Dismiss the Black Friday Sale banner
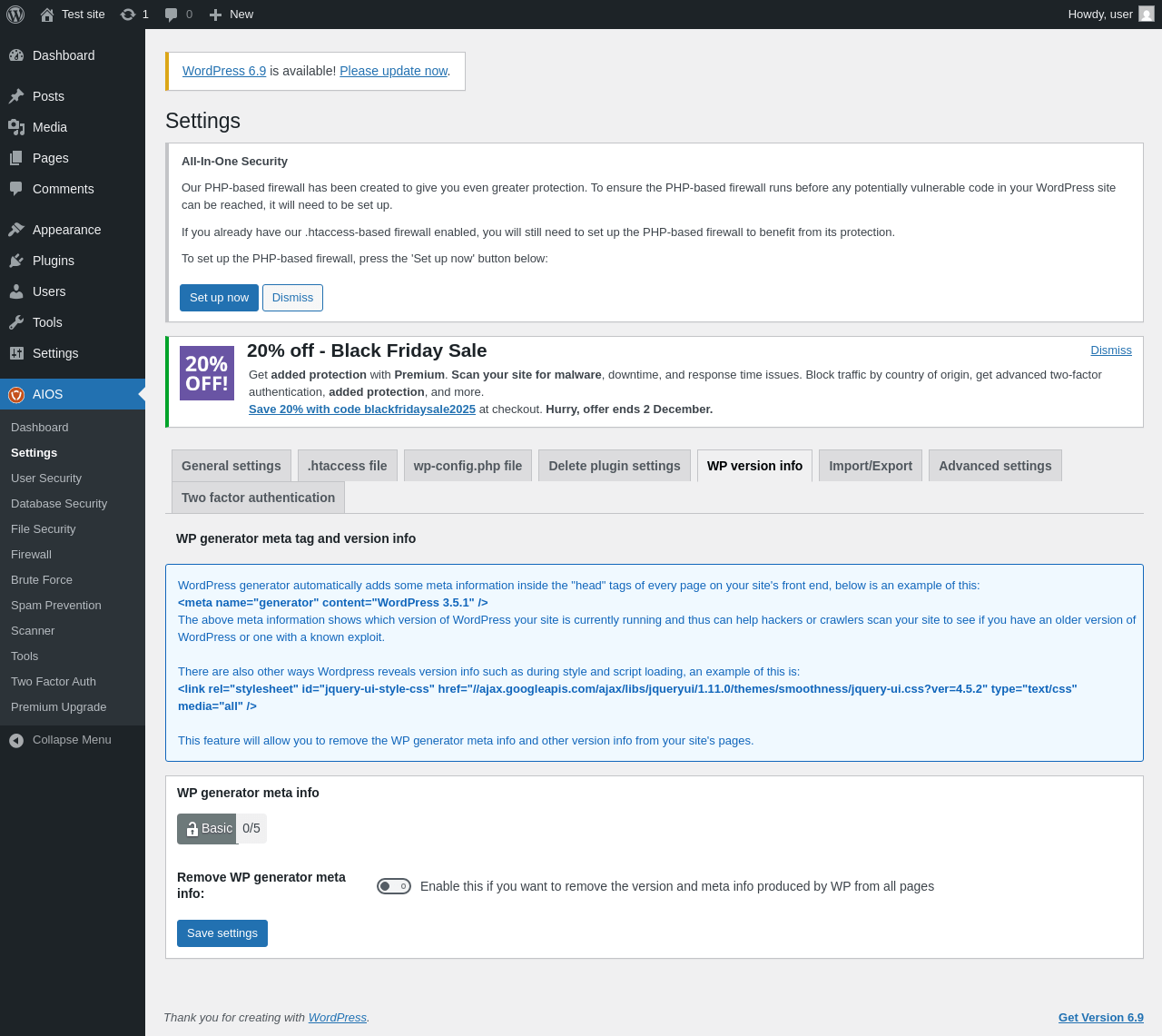Screen dimensions: 1162x1036 point(1111,350)
